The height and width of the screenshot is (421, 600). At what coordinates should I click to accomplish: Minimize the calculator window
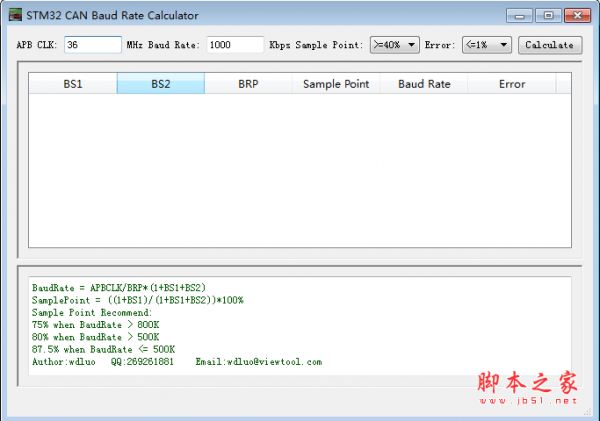pos(519,16)
